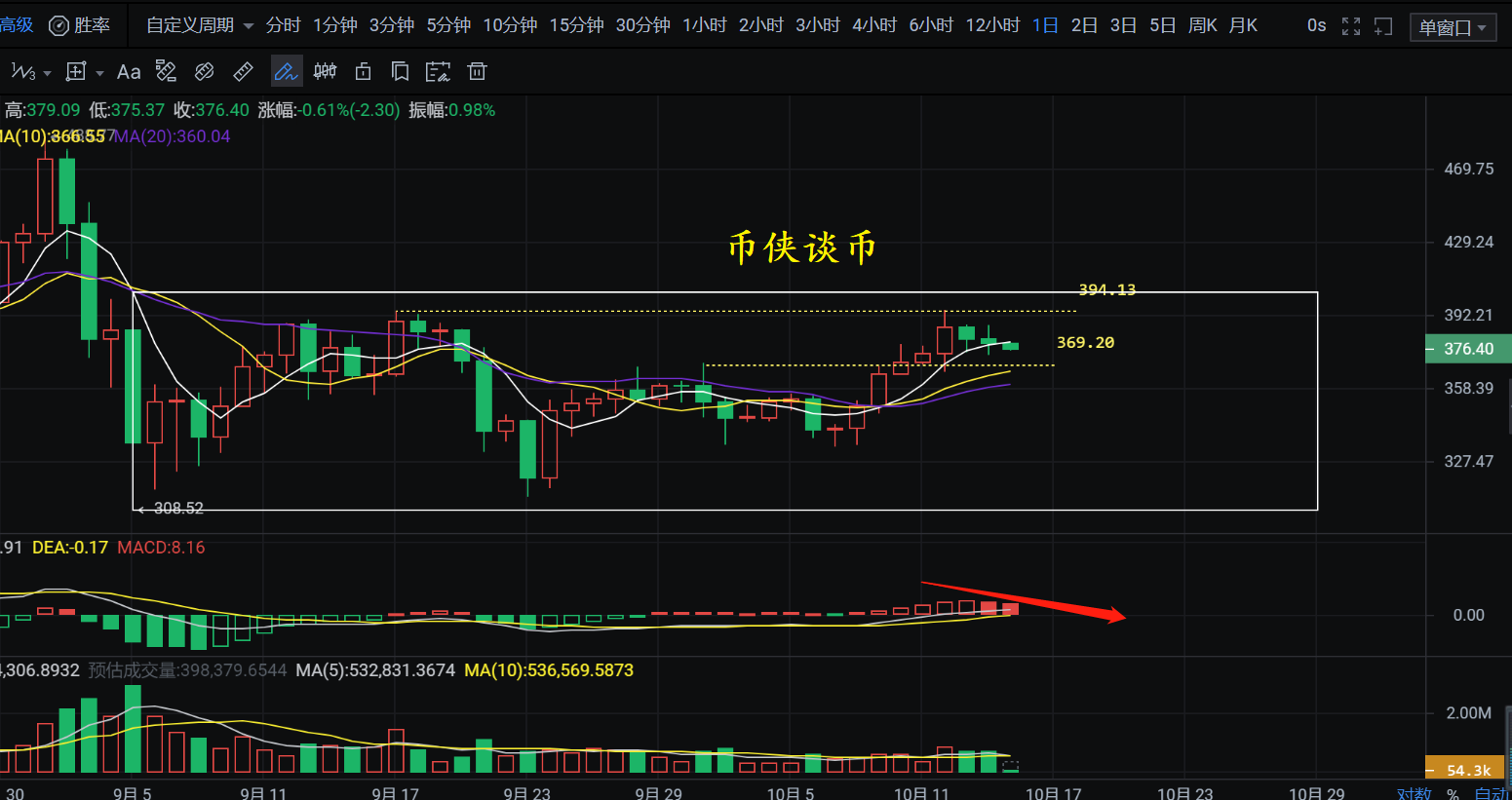The height and width of the screenshot is (800, 1512).
Task: Pick the ruler measure tool
Action: [x=243, y=71]
